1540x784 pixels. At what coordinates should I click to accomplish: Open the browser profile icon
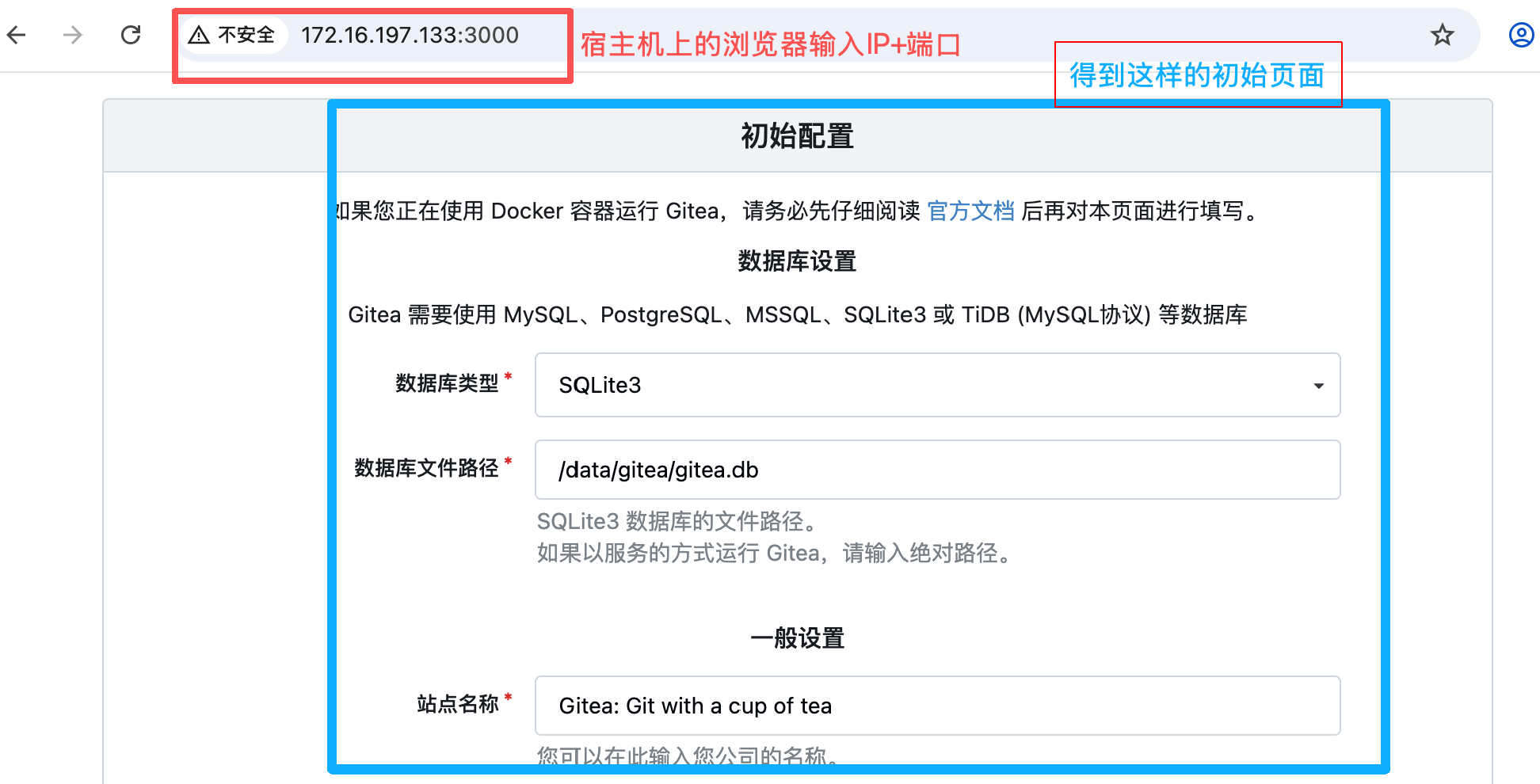pos(1520,35)
